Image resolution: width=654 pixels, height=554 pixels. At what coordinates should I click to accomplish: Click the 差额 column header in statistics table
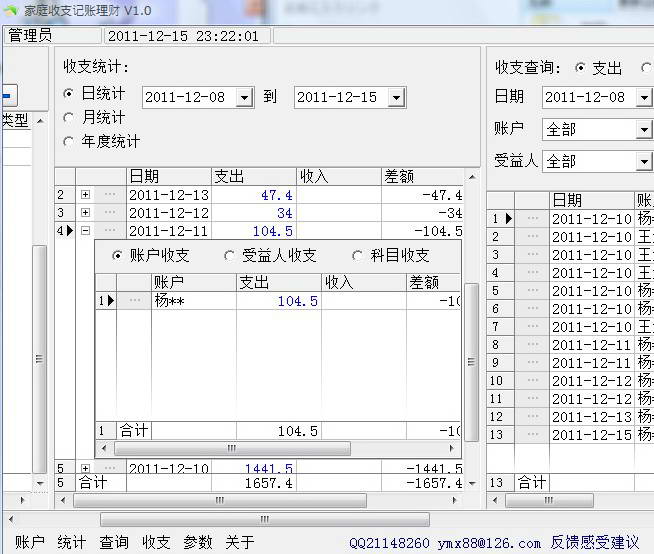pyautogui.click(x=422, y=176)
